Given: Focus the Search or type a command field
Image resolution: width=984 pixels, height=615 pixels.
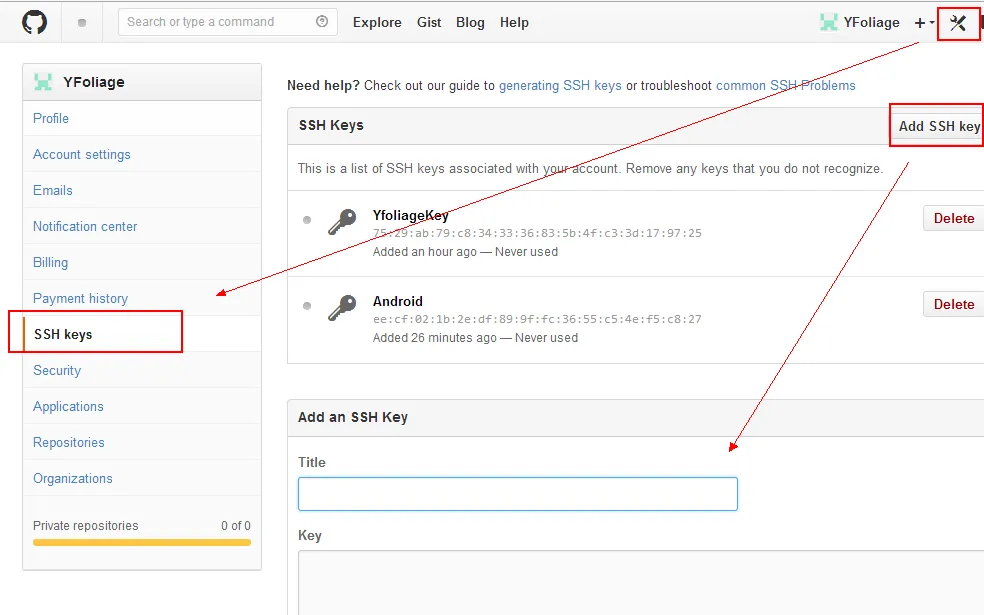Looking at the screenshot, I should [228, 22].
